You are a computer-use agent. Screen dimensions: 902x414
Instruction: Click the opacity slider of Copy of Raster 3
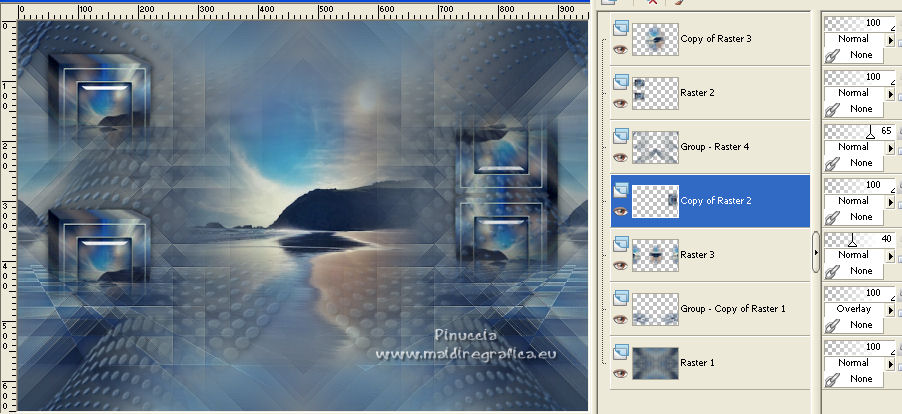859,23
